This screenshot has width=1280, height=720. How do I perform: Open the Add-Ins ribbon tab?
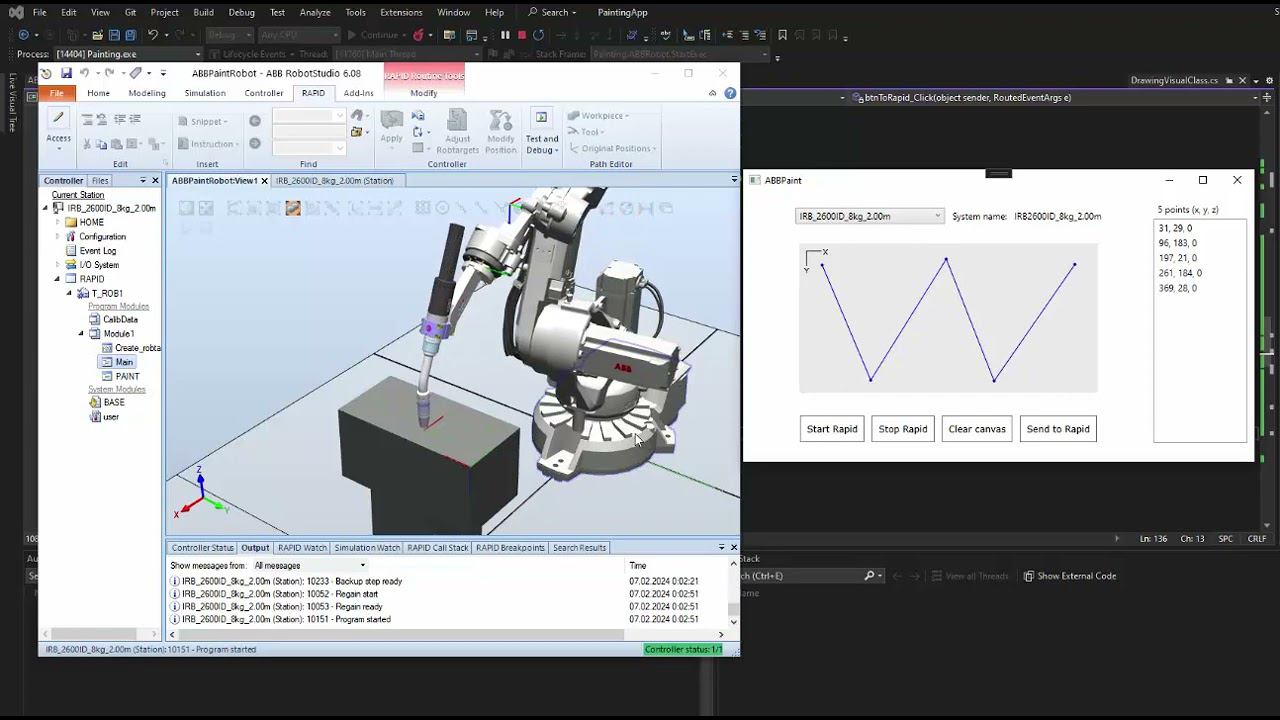358,93
